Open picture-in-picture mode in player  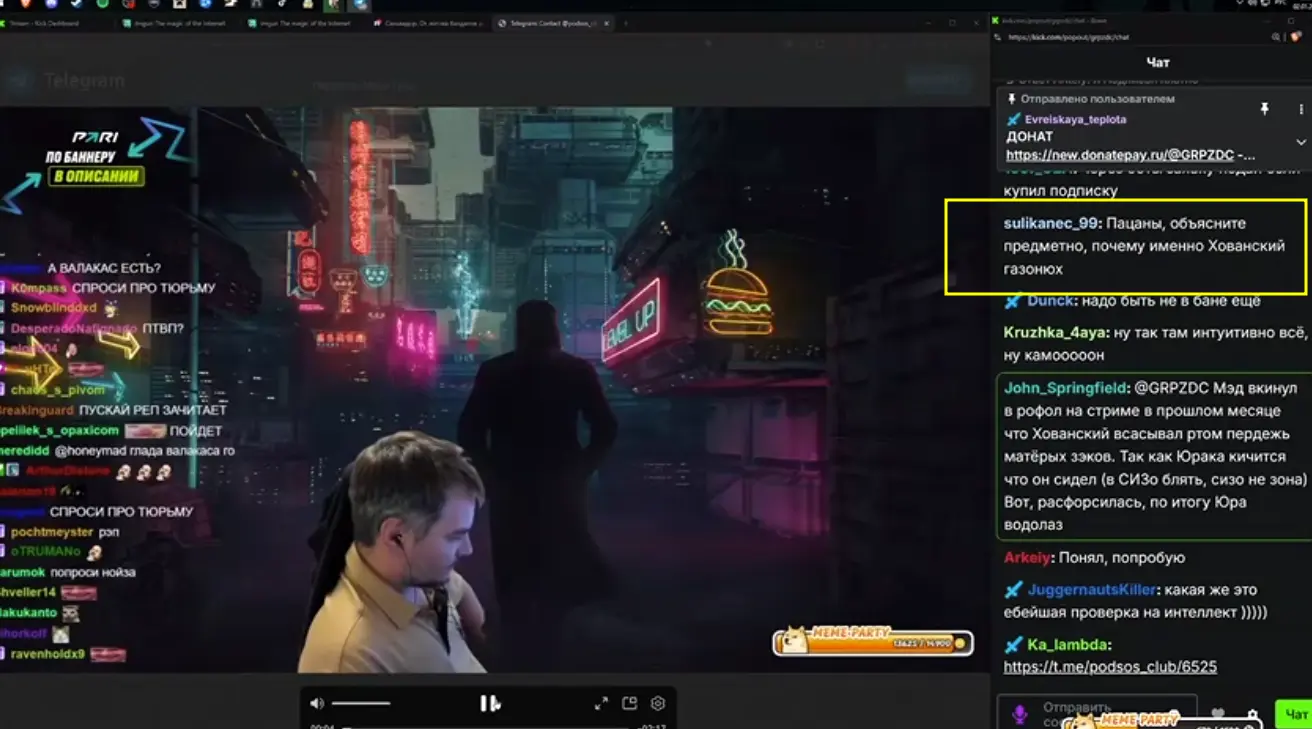630,703
